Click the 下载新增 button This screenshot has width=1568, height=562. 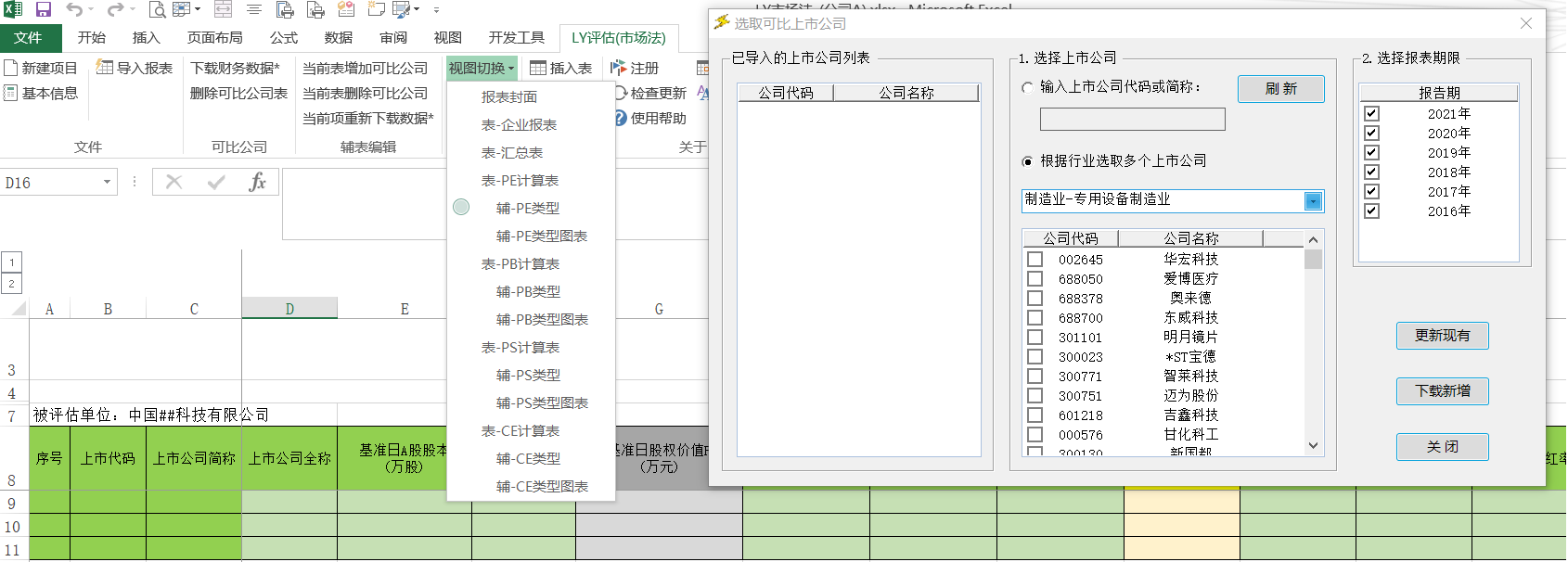[x=1442, y=391]
